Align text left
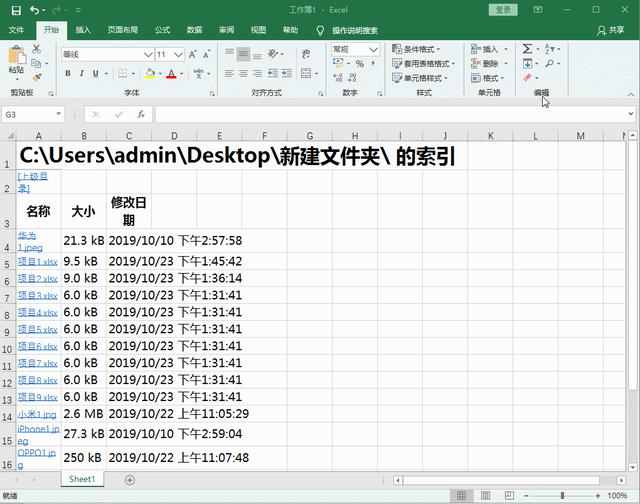Screen dimensions: 640x504 pyautogui.click(x=229, y=73)
